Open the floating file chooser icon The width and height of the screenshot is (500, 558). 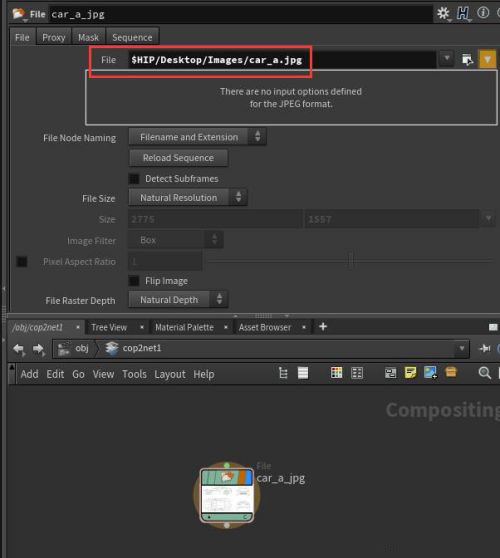point(467,59)
